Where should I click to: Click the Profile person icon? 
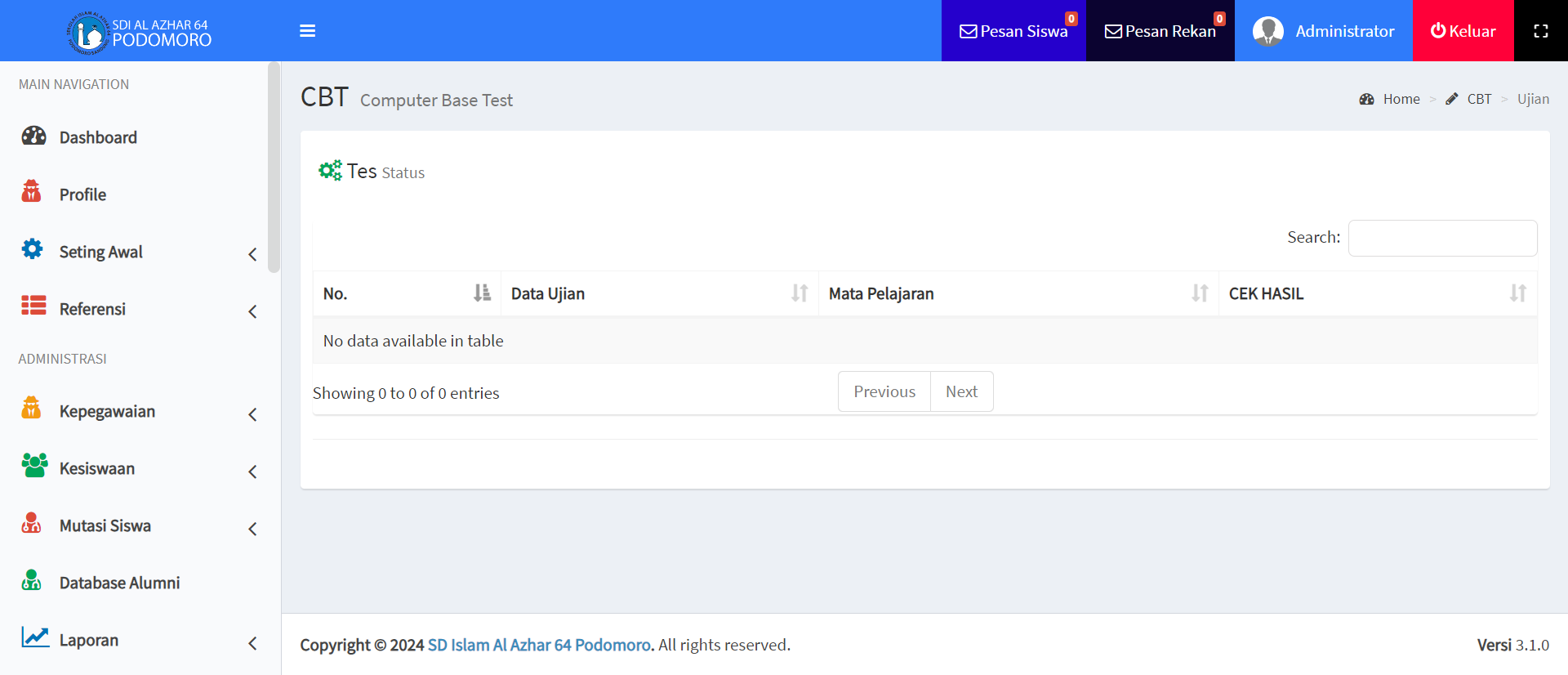click(32, 192)
